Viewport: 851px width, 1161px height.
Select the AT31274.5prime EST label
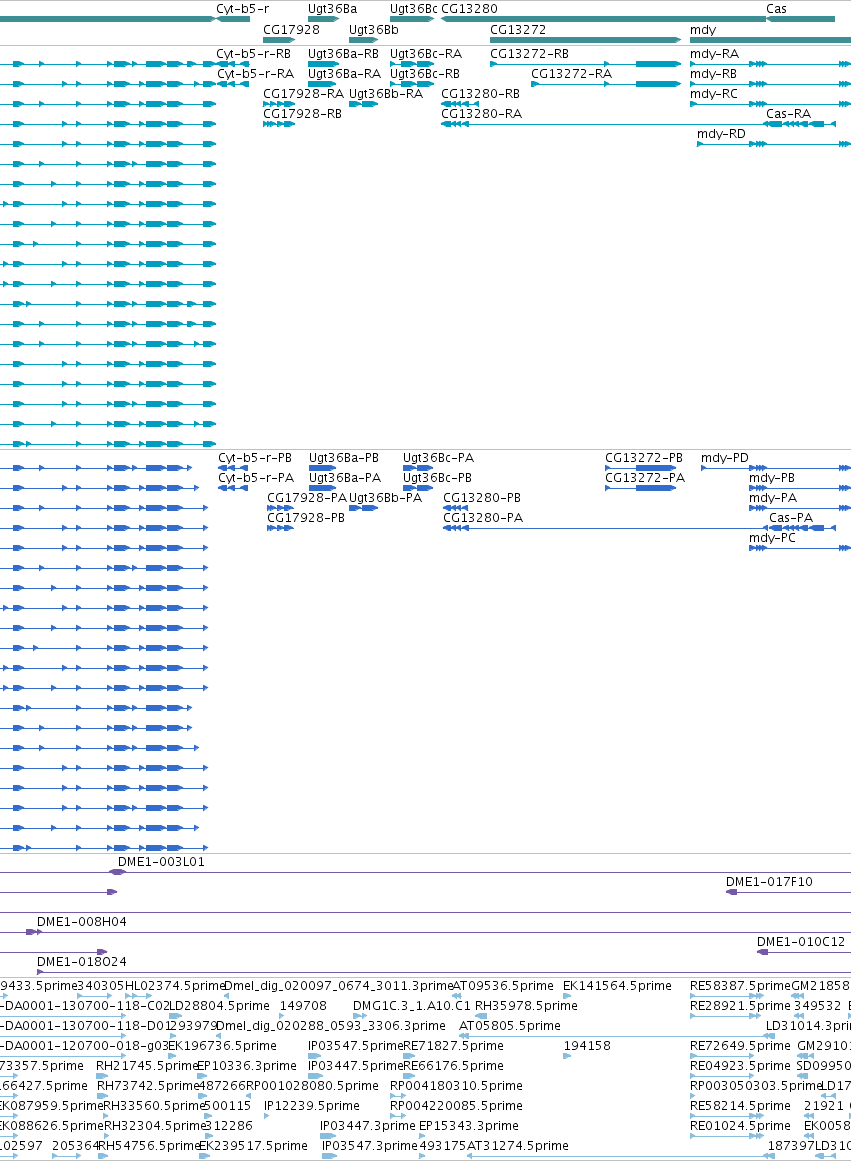(518, 1146)
